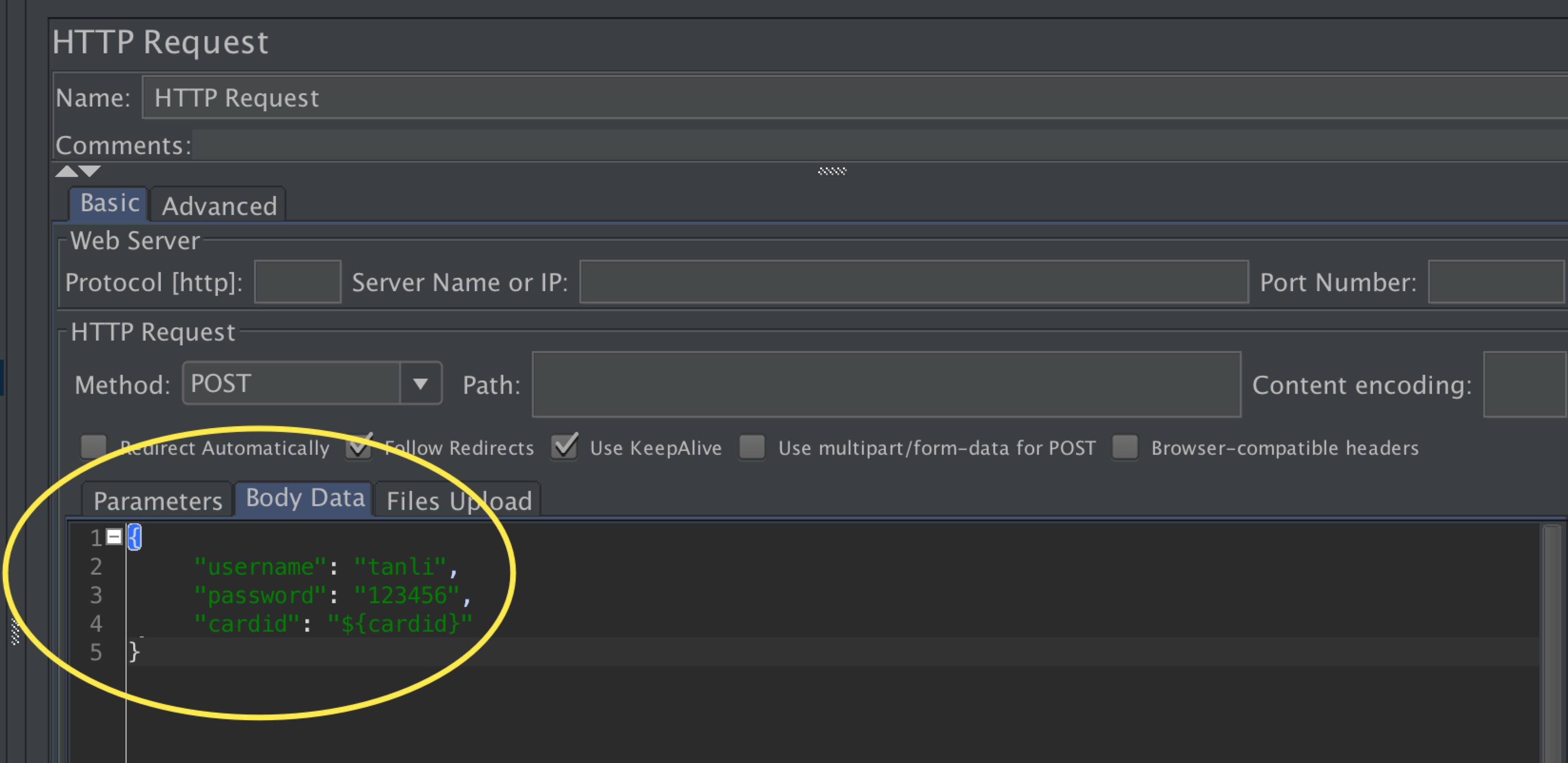Enable Use multipart/form-data for POST

(752, 447)
